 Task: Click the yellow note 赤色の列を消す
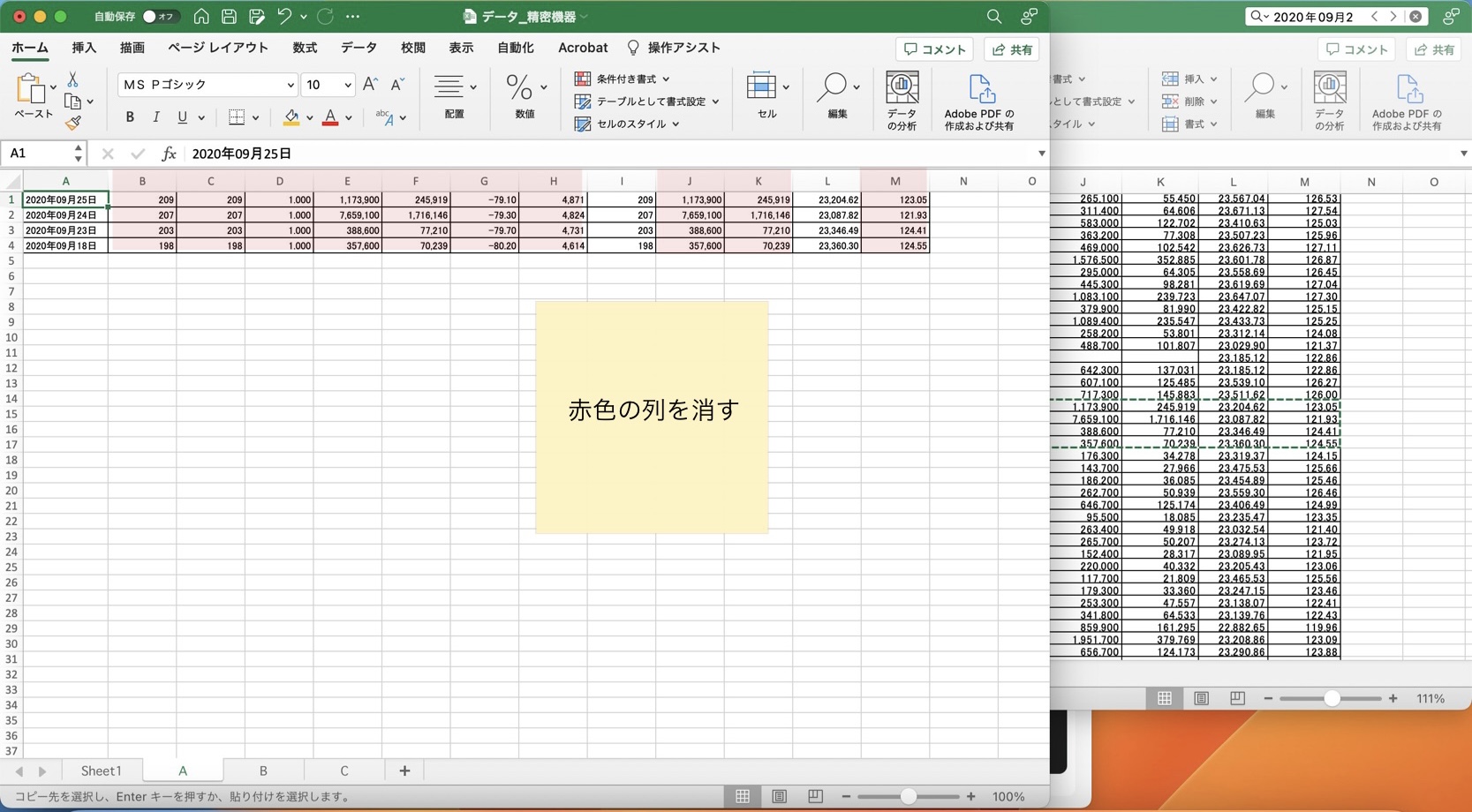coord(652,417)
